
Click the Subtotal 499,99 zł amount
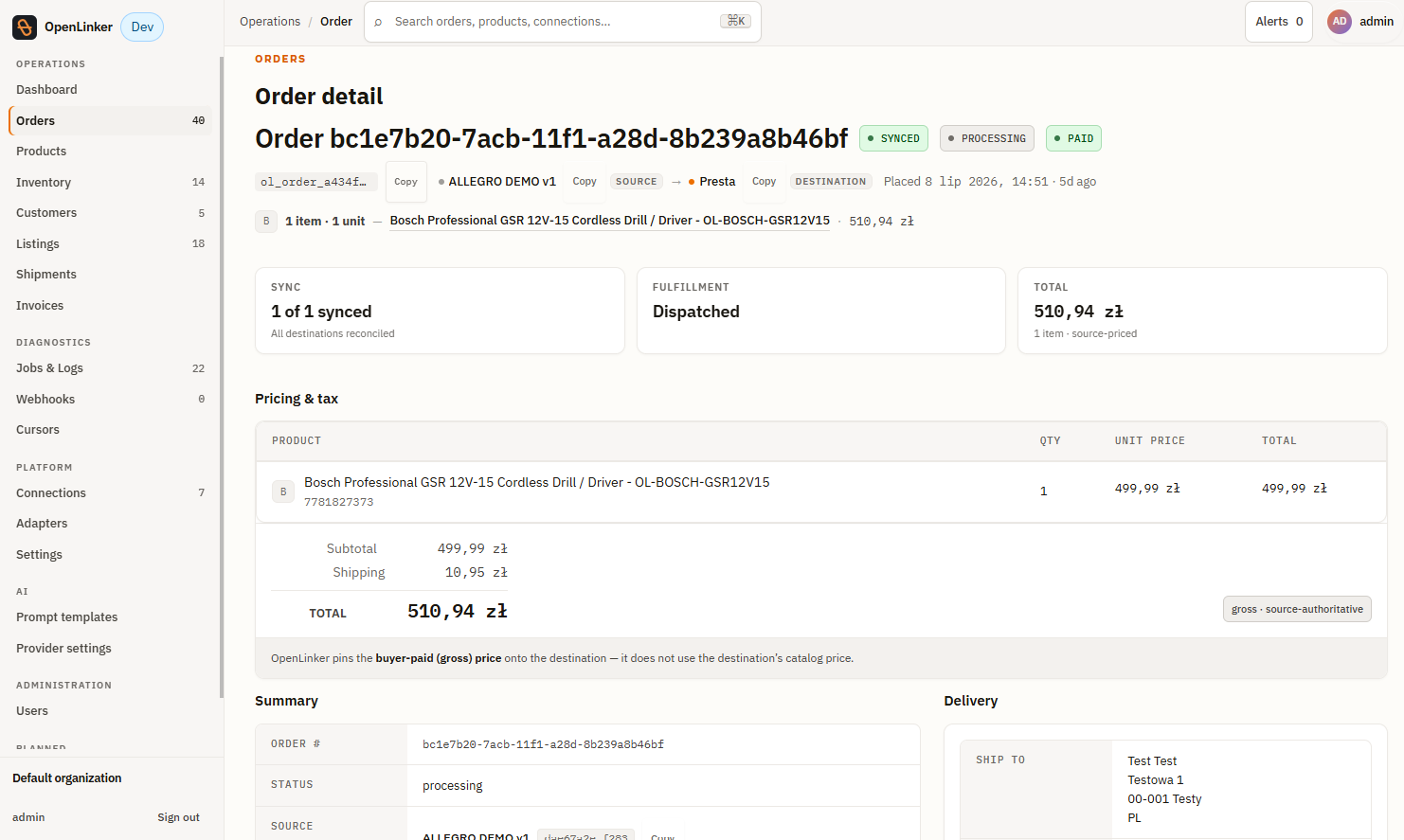coord(472,548)
